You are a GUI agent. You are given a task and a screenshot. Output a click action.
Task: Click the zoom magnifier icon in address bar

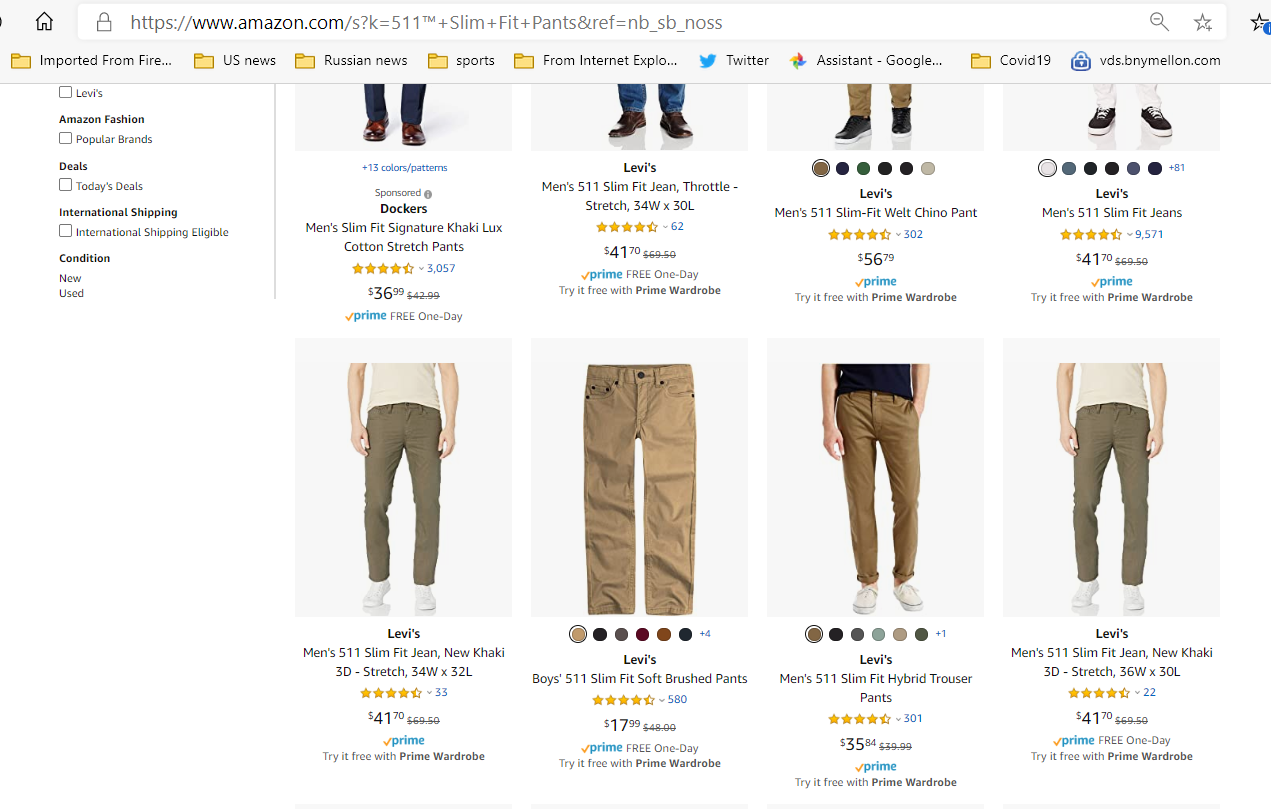pyautogui.click(x=1159, y=22)
